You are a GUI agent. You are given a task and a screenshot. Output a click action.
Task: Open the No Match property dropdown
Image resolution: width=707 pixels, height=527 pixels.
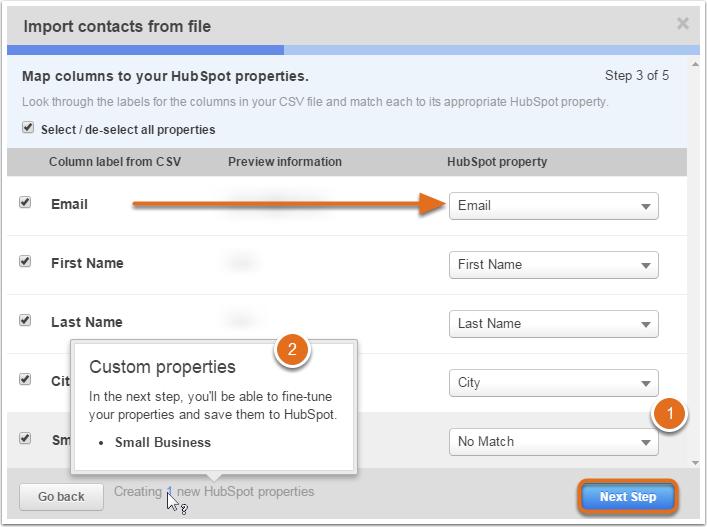(554, 442)
